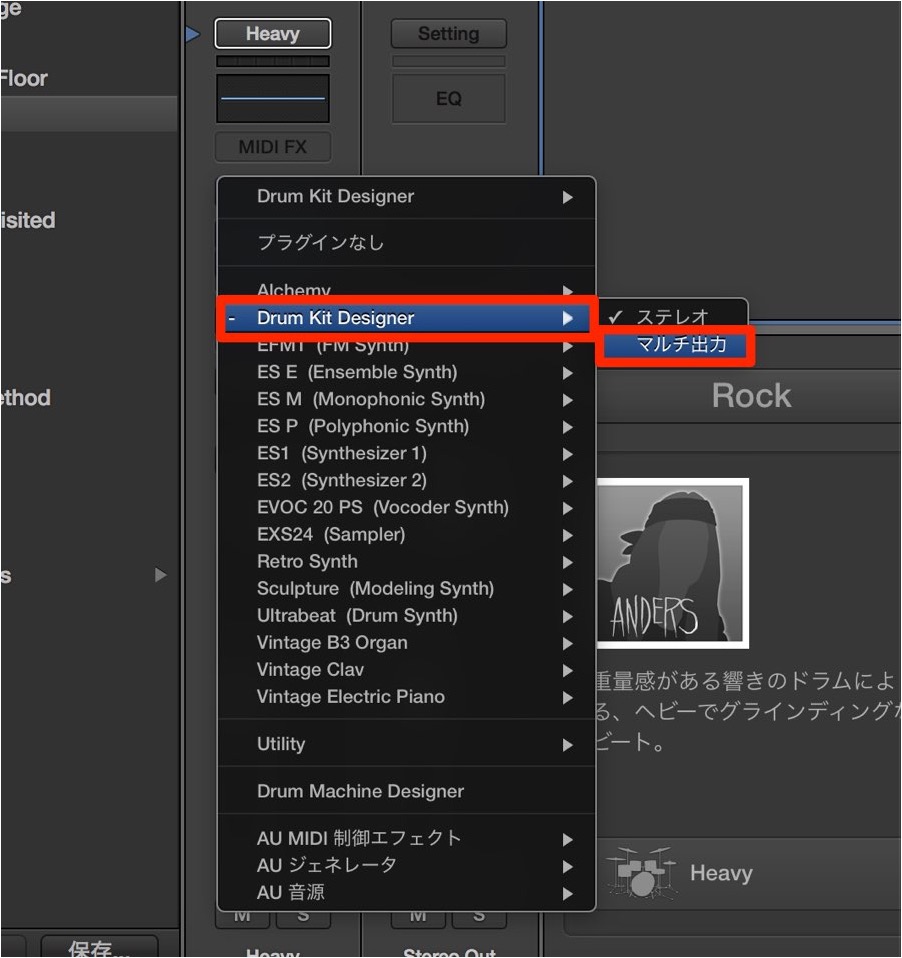Open AU ジェネレータ entry
This screenshot has width=902, height=958.
(406, 865)
